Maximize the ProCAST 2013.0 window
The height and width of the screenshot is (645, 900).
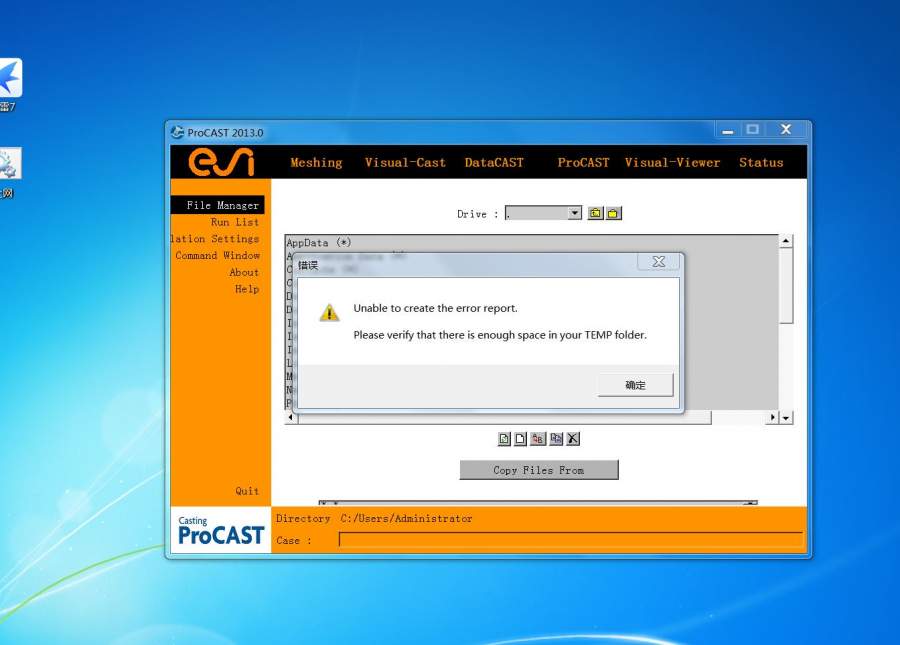752,130
